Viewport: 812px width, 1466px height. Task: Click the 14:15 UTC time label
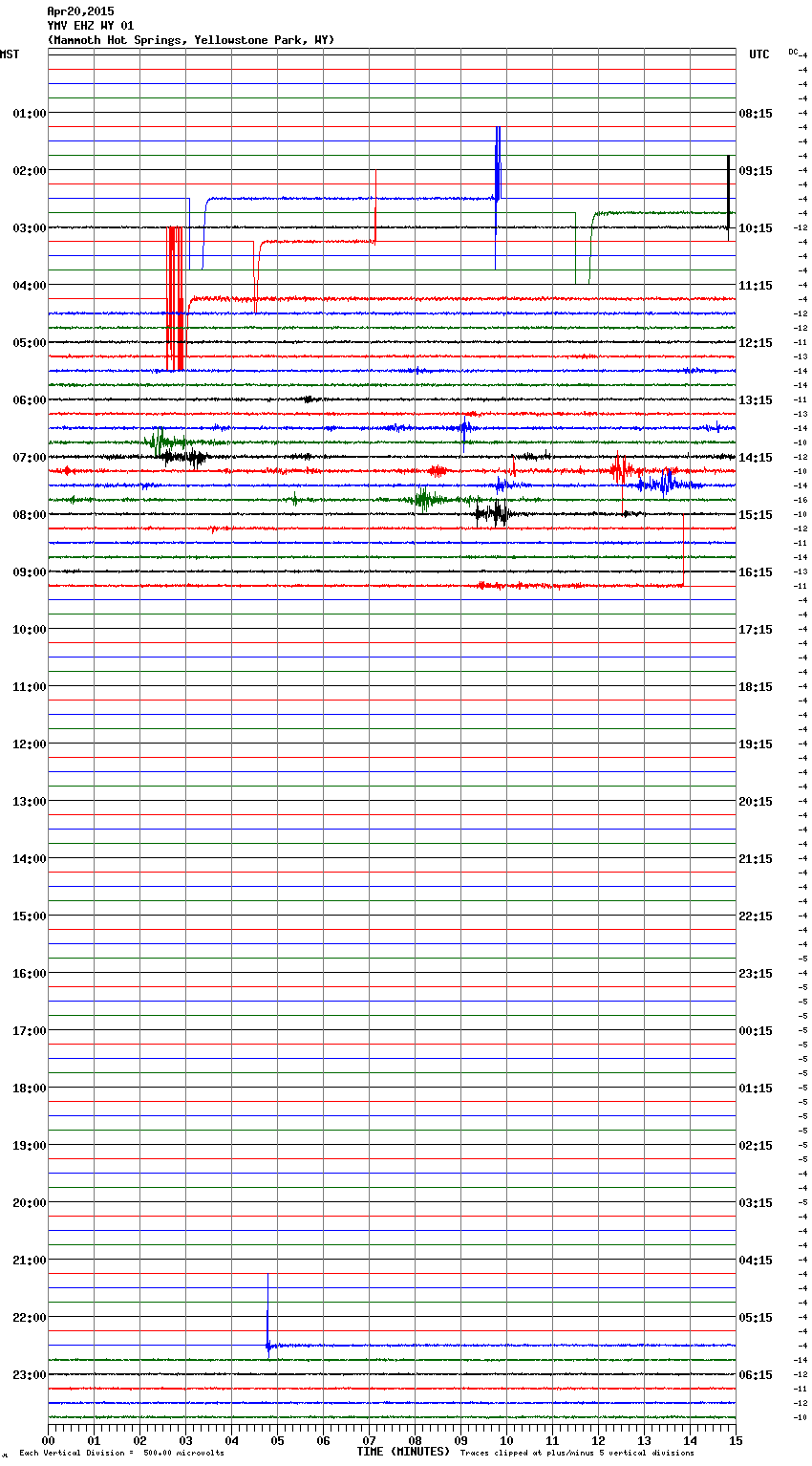click(x=756, y=457)
